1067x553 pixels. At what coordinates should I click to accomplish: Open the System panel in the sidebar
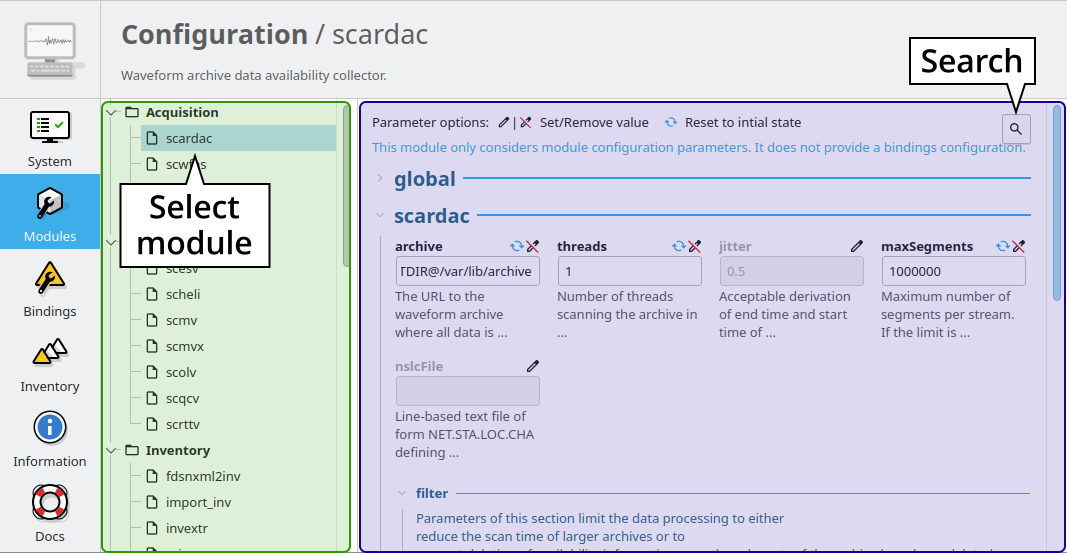pos(49,137)
